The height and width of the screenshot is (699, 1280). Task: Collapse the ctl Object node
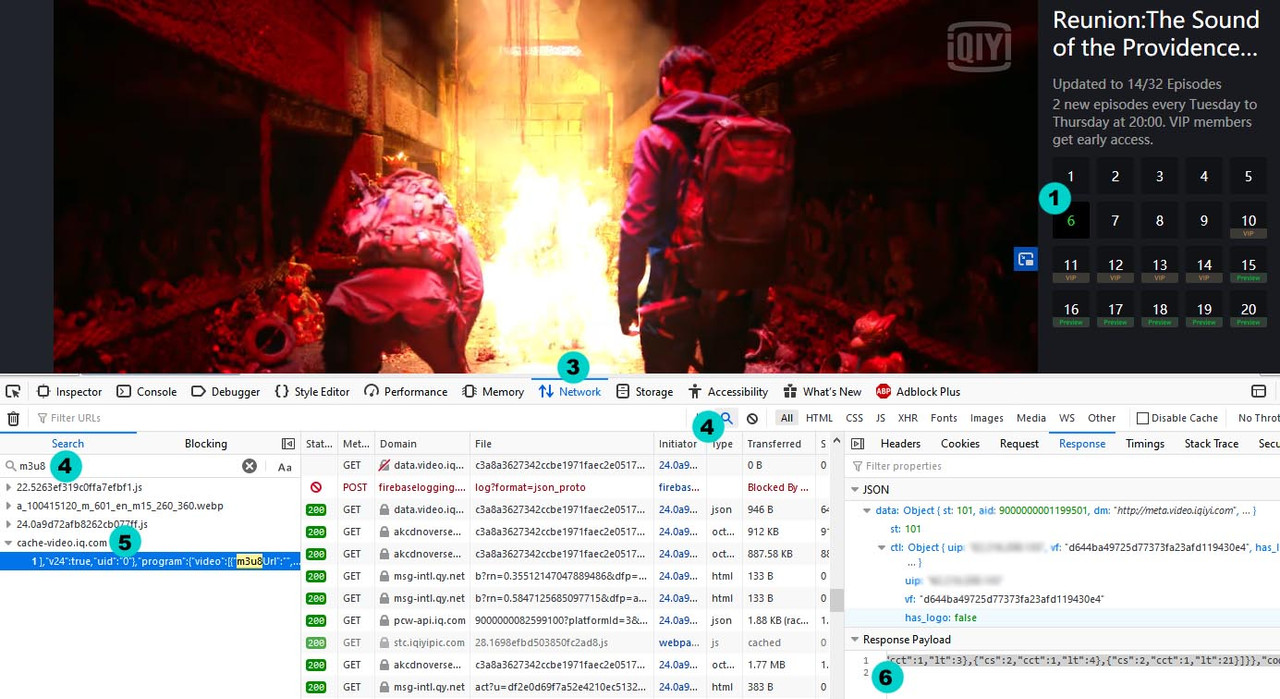[x=882, y=547]
